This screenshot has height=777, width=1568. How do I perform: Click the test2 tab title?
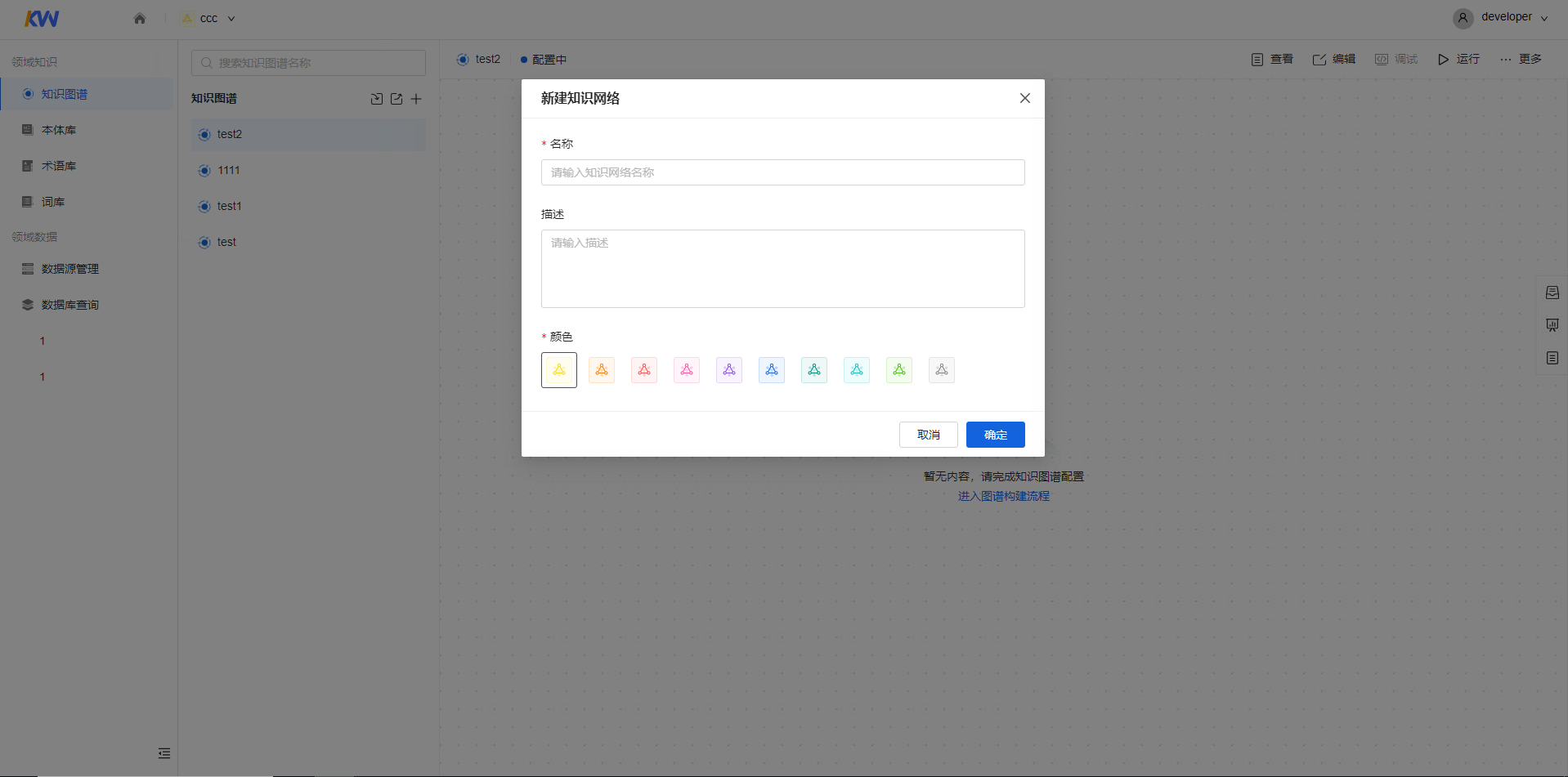pyautogui.click(x=488, y=59)
